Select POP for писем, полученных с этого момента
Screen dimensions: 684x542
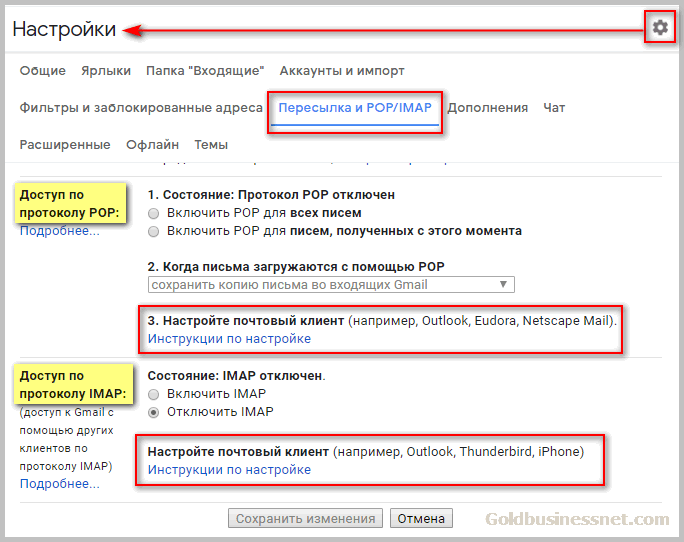coord(154,231)
